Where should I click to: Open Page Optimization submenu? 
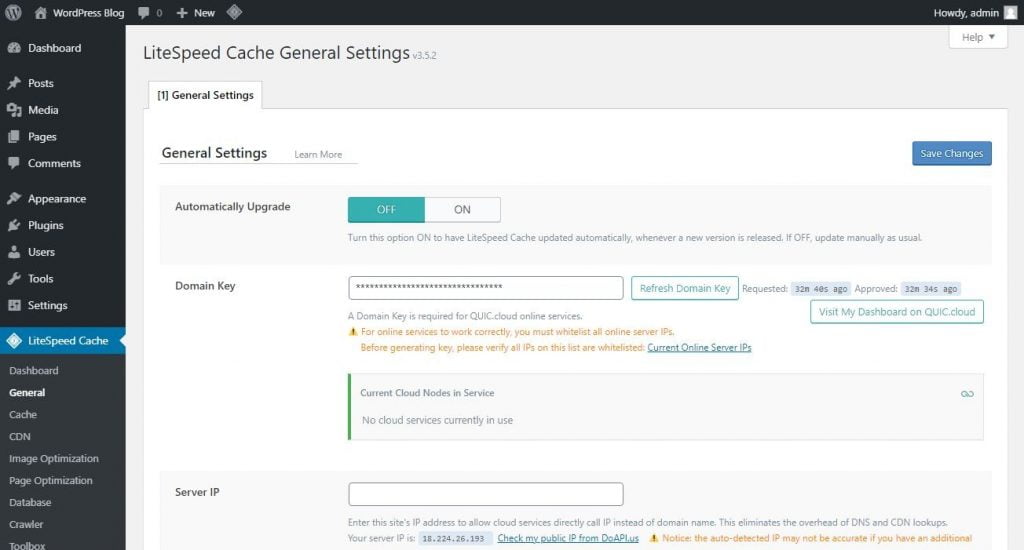coord(50,480)
